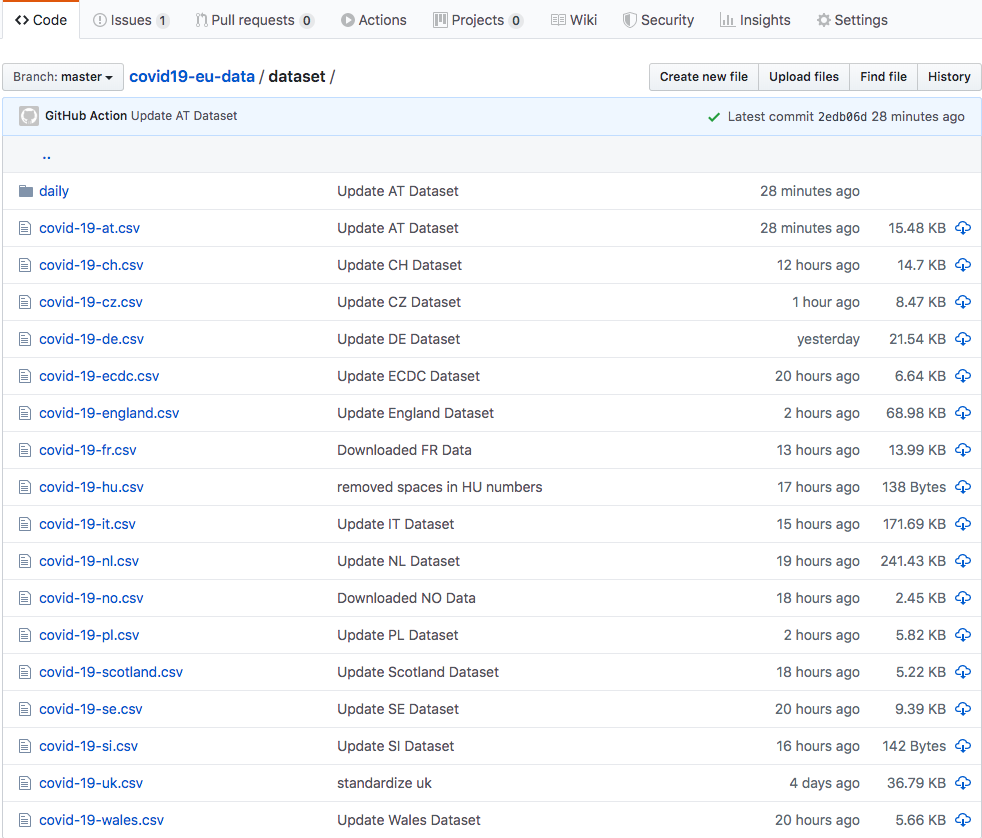Download covid-19-fr.csv using the cloud icon
This screenshot has width=982, height=838.
click(x=963, y=450)
